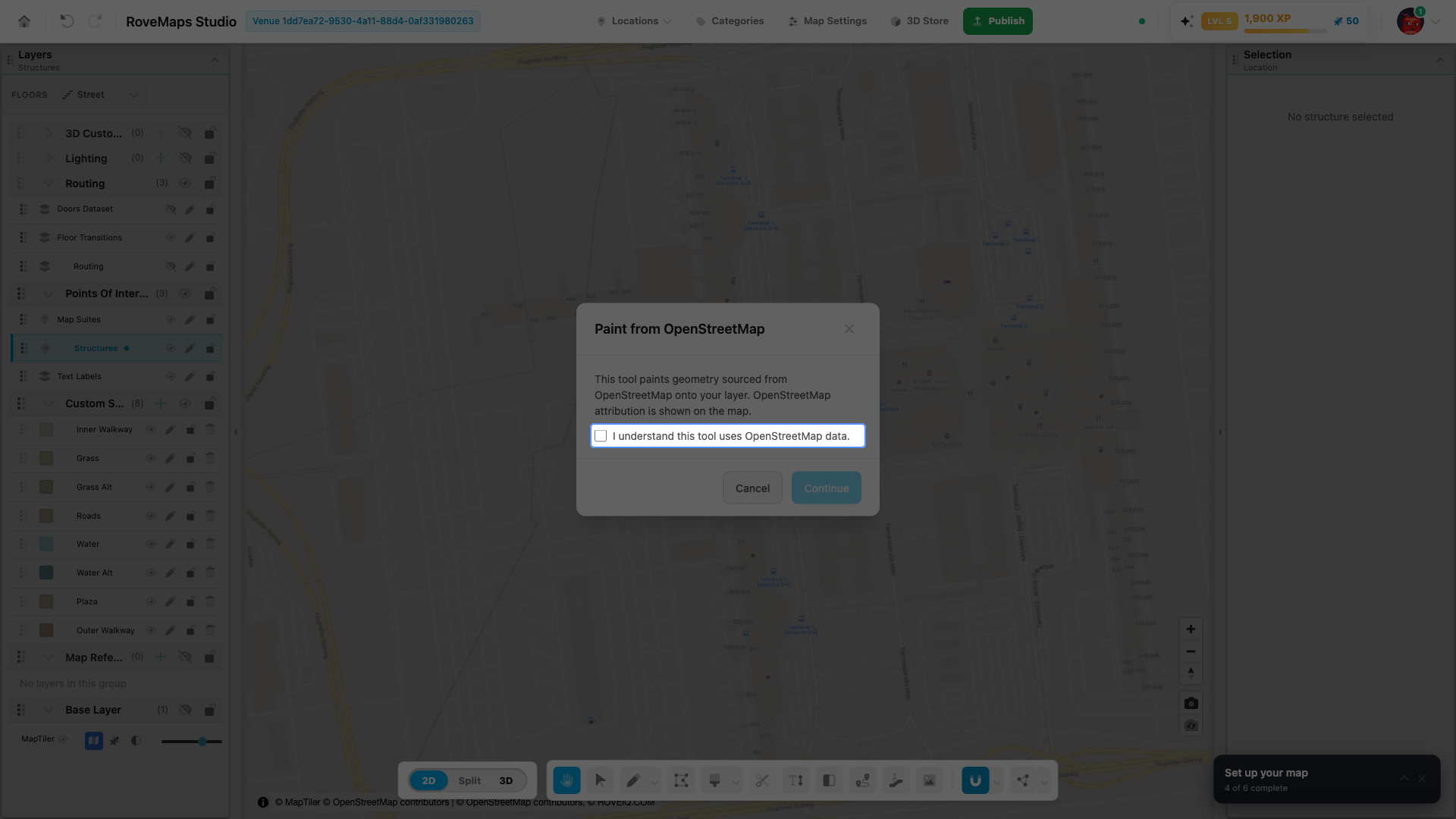This screenshot has height=819, width=1456.
Task: Open the Locations menu
Action: pos(634,21)
